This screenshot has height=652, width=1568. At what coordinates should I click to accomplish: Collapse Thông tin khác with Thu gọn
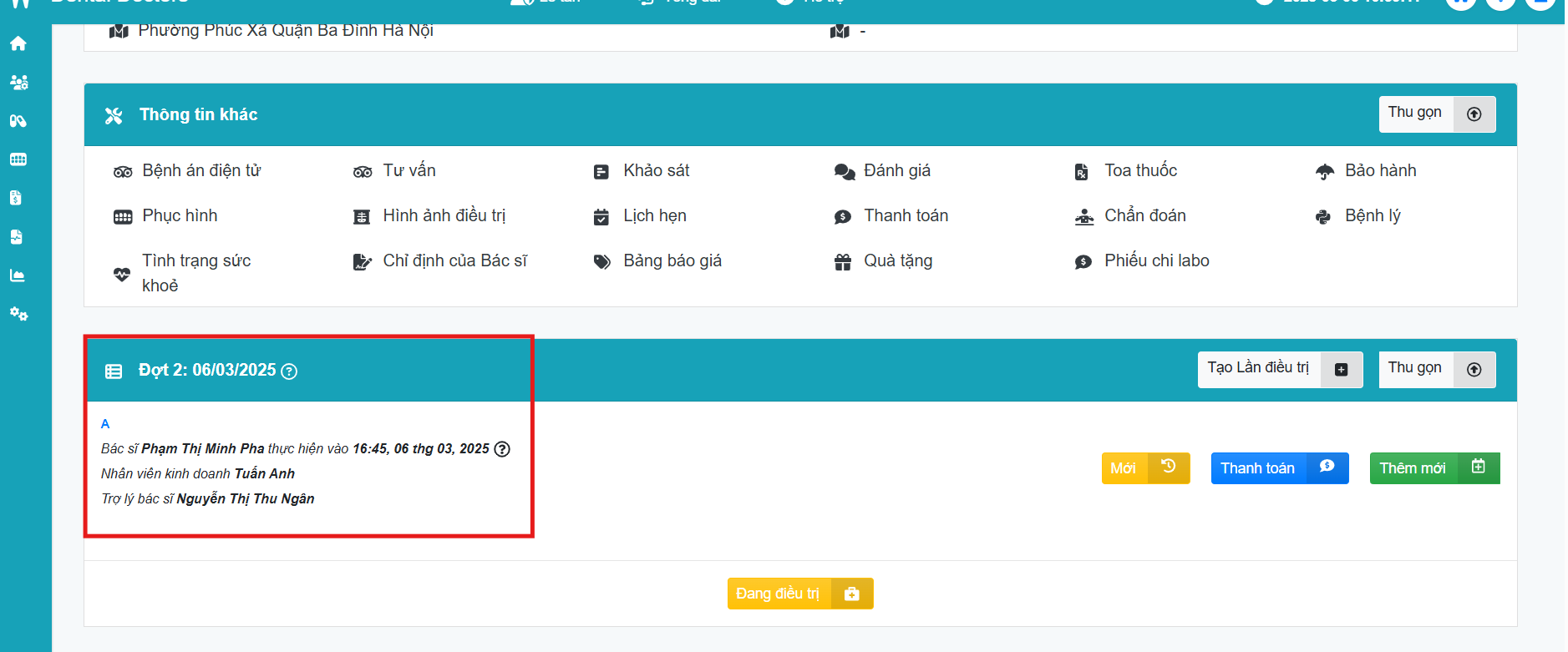(x=1436, y=114)
